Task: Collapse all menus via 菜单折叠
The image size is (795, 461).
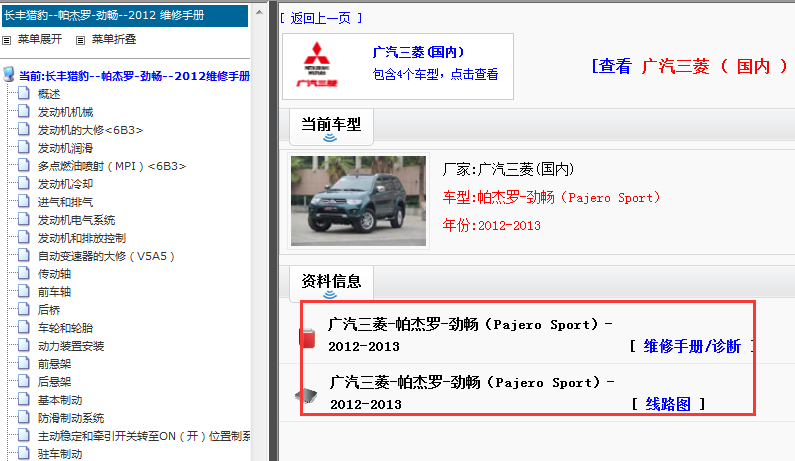Action: (x=114, y=40)
